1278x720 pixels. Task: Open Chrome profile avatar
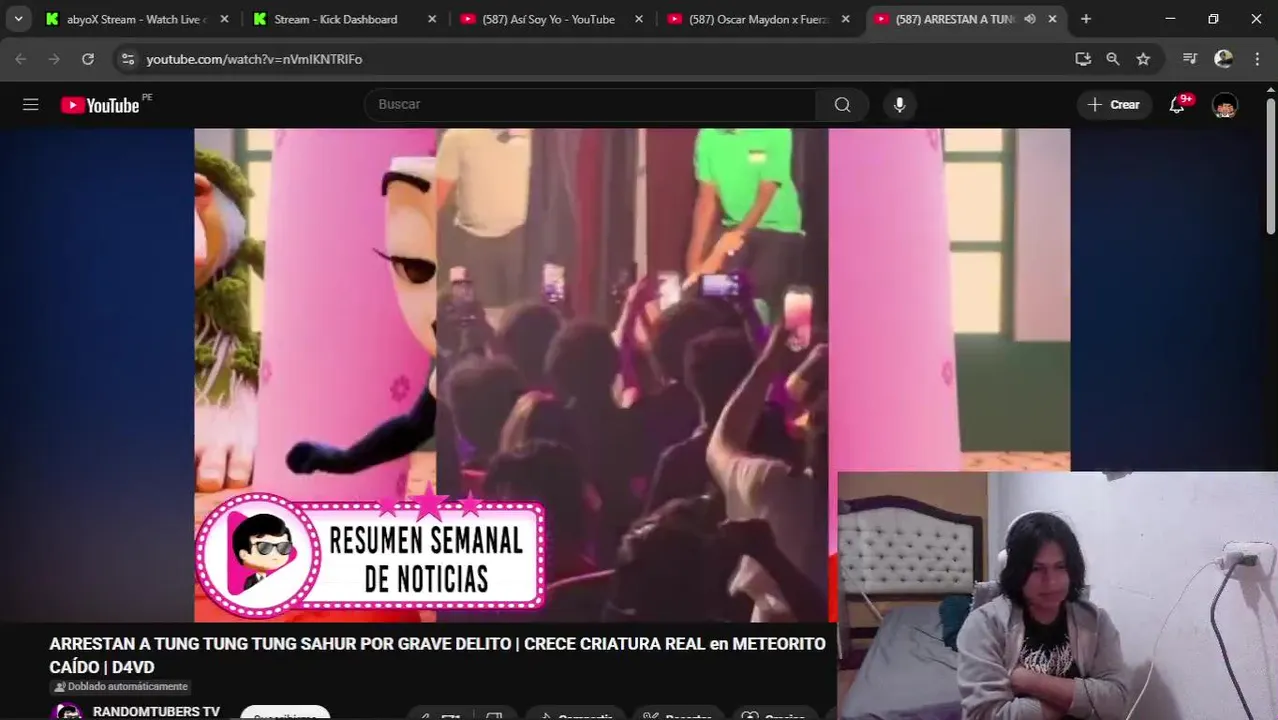1223,59
